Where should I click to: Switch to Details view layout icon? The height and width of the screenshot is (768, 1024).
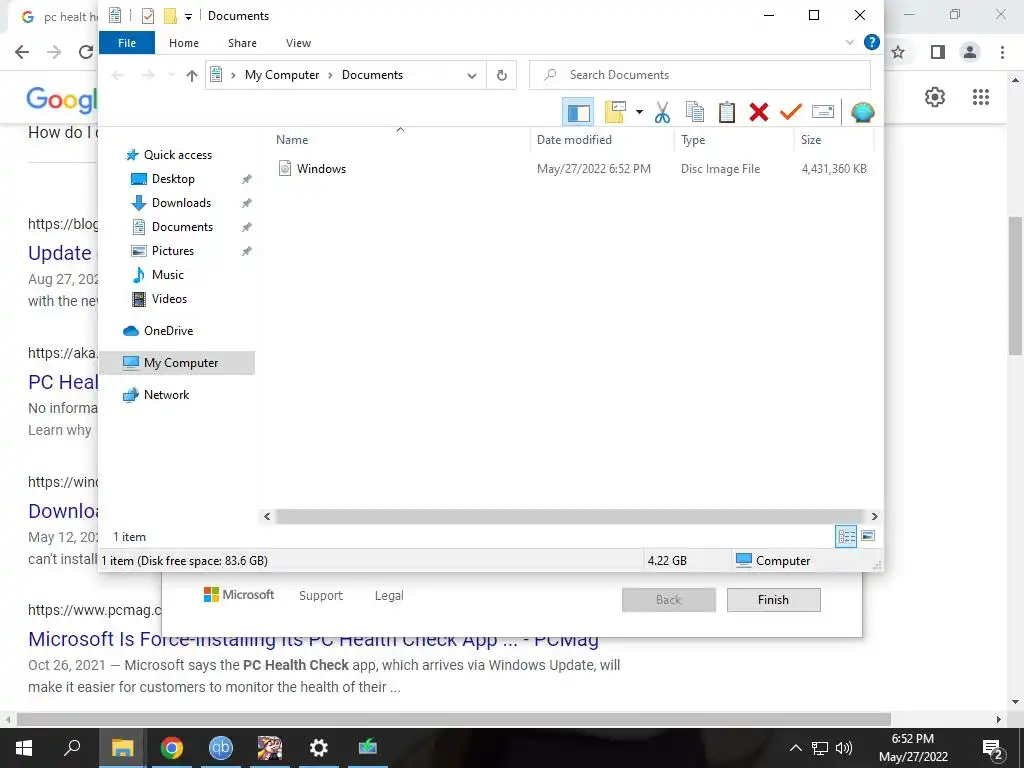(846, 537)
